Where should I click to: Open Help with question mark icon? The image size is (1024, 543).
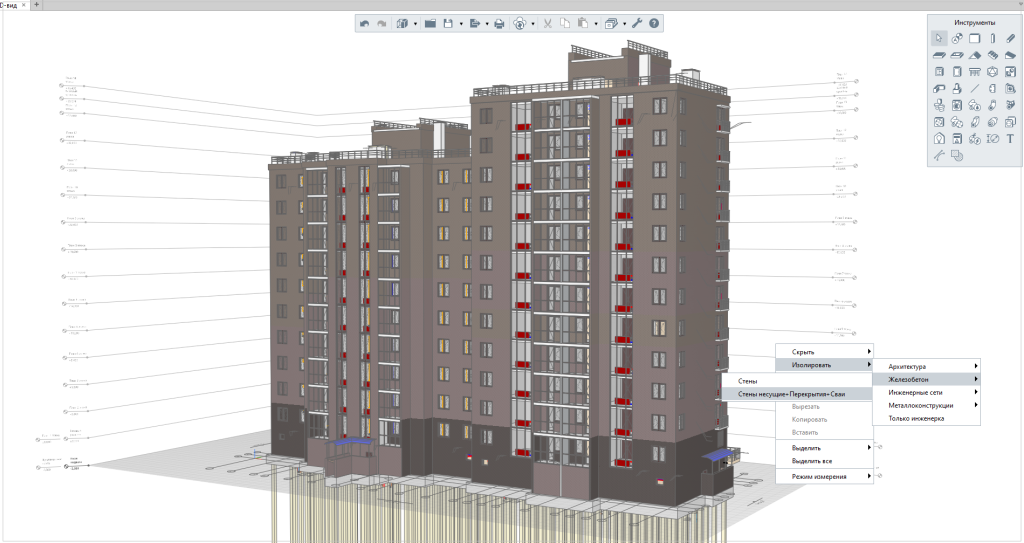click(x=654, y=24)
